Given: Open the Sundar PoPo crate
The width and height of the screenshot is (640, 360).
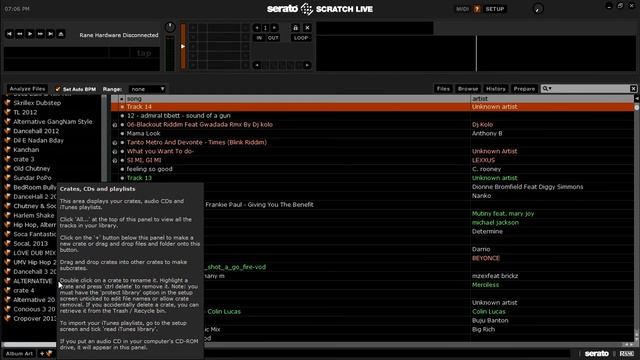Looking at the screenshot, I should [32, 178].
